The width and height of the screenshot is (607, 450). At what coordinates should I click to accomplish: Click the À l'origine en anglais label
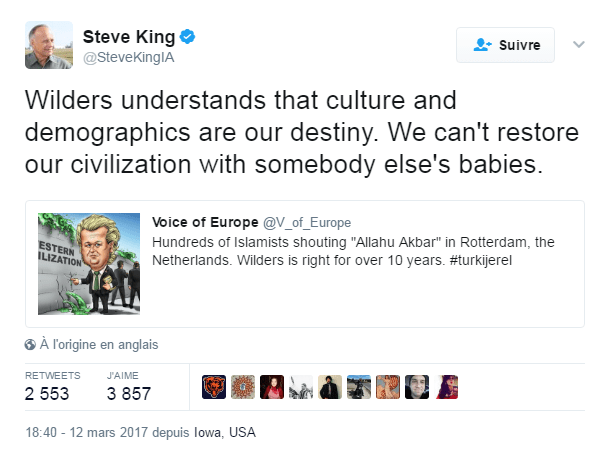coord(98,345)
